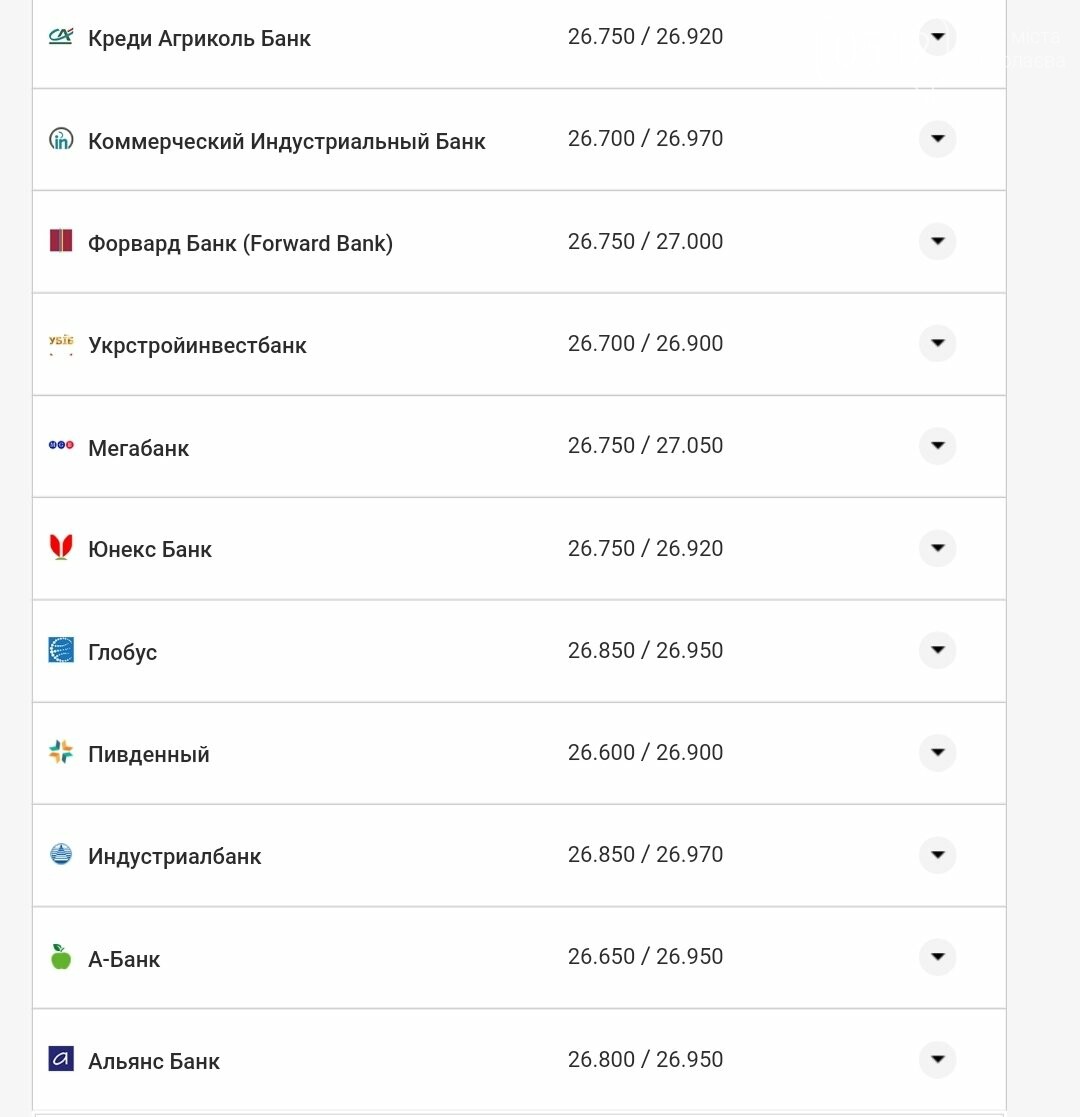Click the Альянс Банк dark blue logo
1080x1117 pixels.
pyautogui.click(x=61, y=1059)
